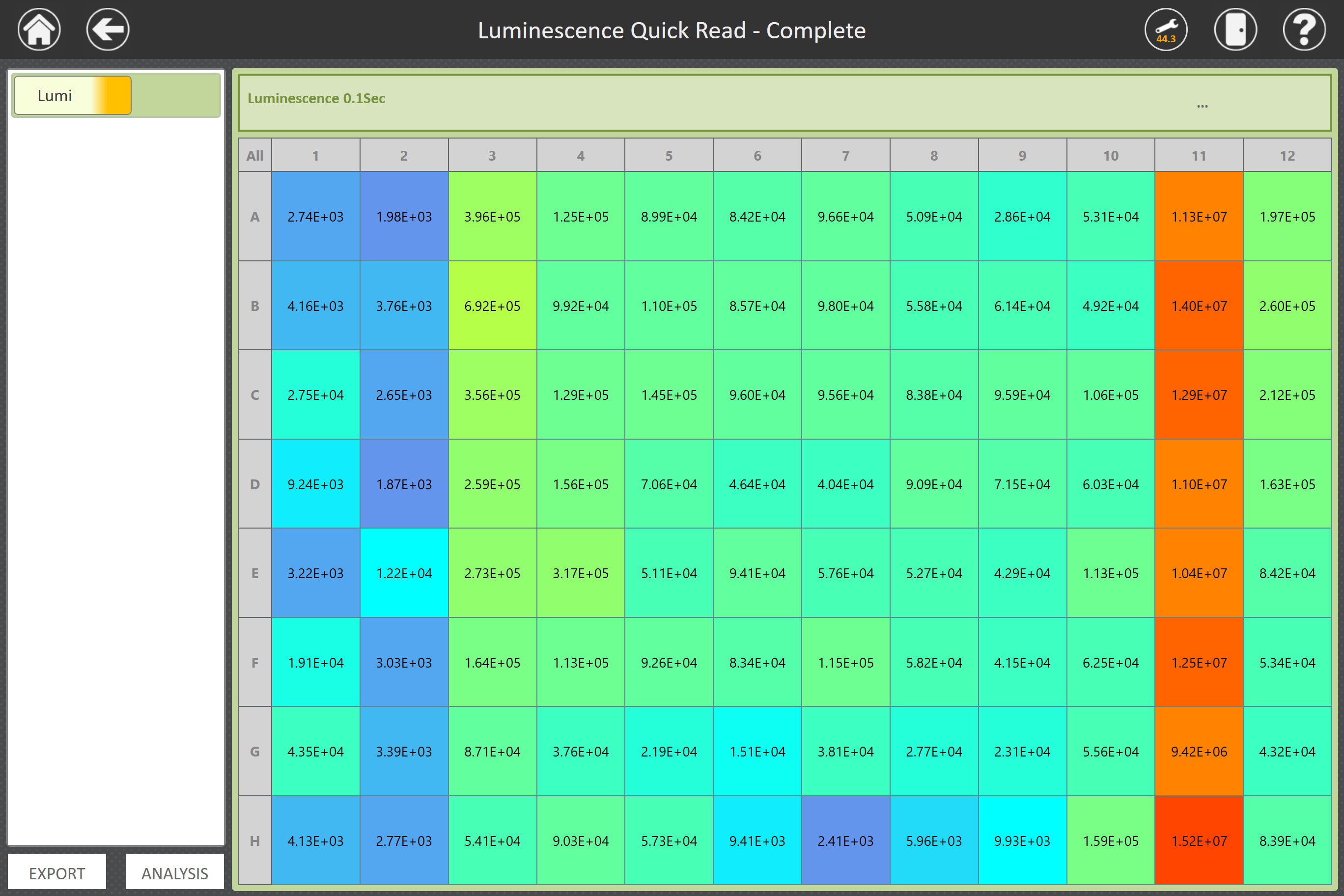Open the wrench settings icon showing 44.3

1166,29
